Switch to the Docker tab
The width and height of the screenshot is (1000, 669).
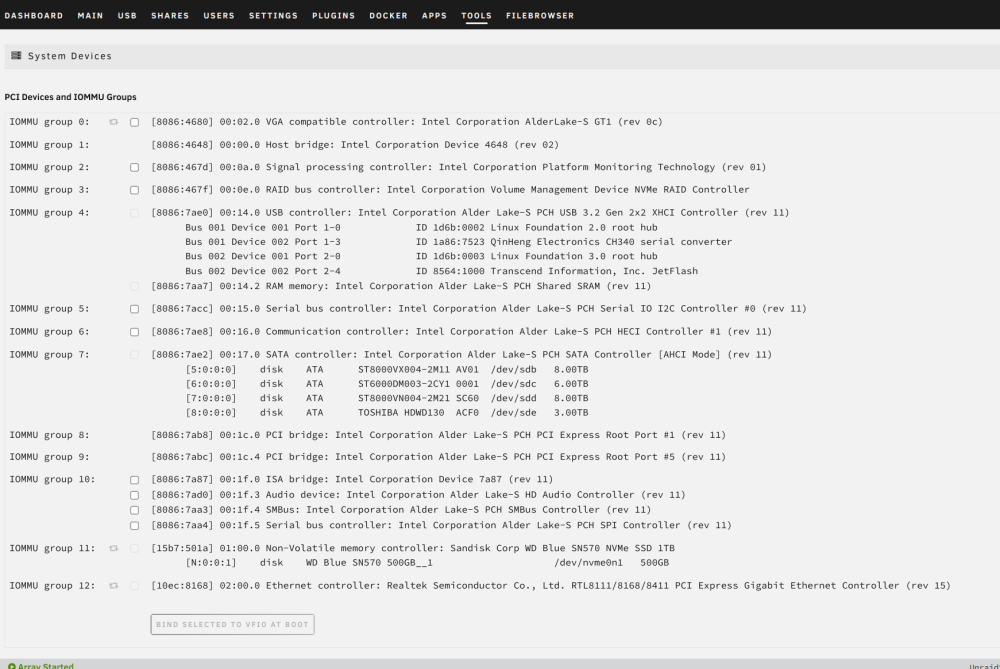pos(388,15)
